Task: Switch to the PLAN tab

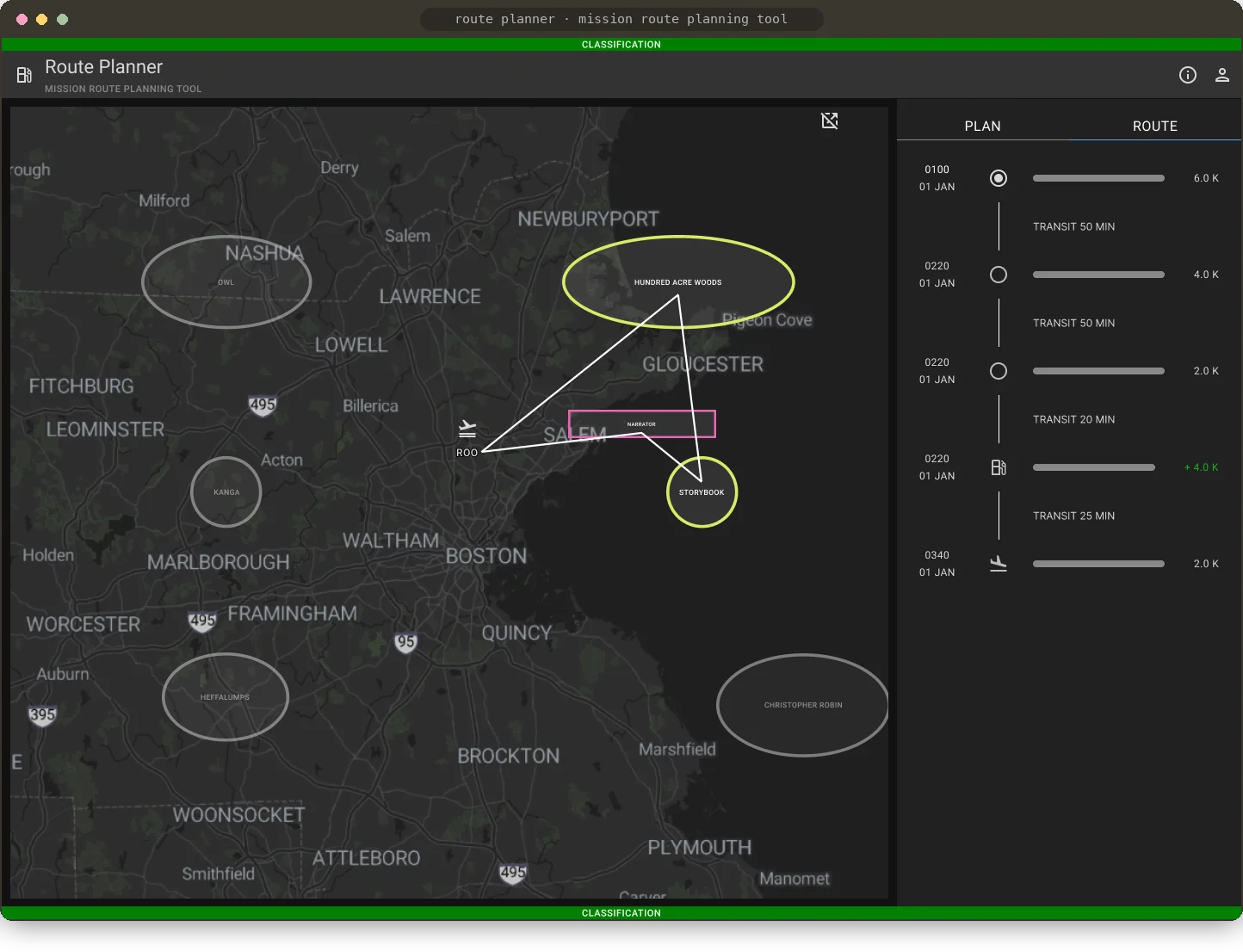Action: (982, 126)
